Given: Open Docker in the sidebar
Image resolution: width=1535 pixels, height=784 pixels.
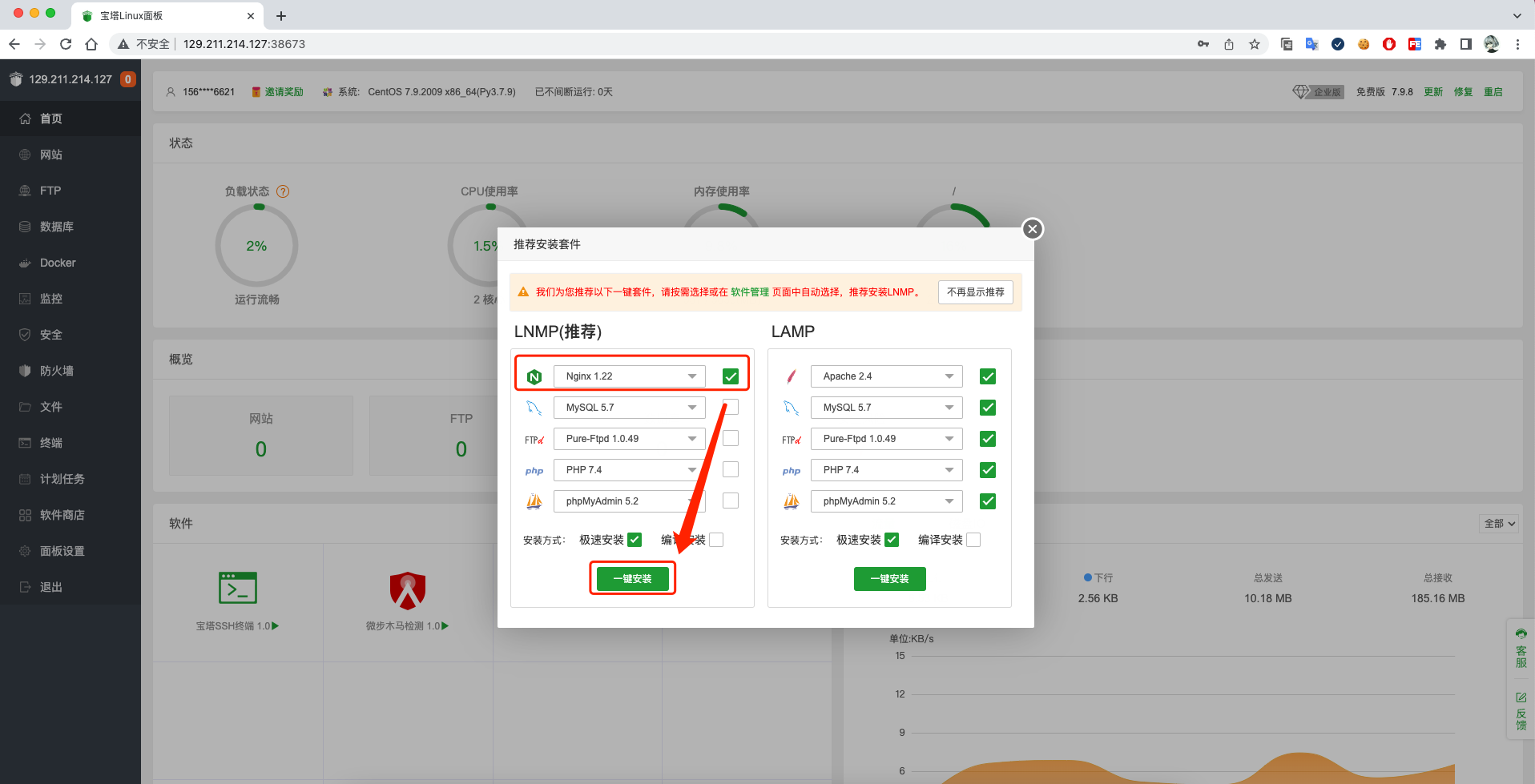Looking at the screenshot, I should coord(71,263).
